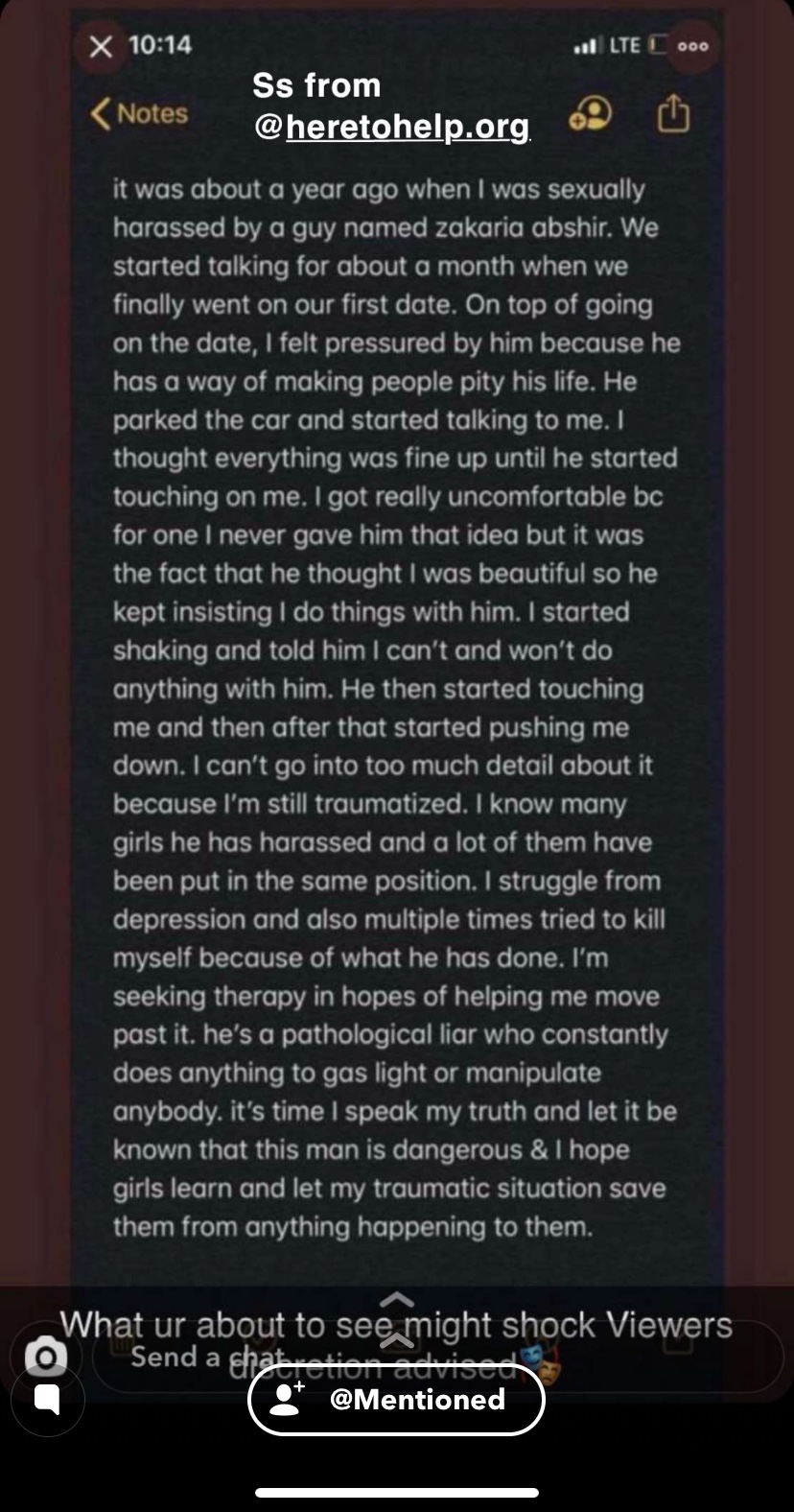The height and width of the screenshot is (1512, 794).
Task: Tap the battery status icon
Action: tap(657, 44)
